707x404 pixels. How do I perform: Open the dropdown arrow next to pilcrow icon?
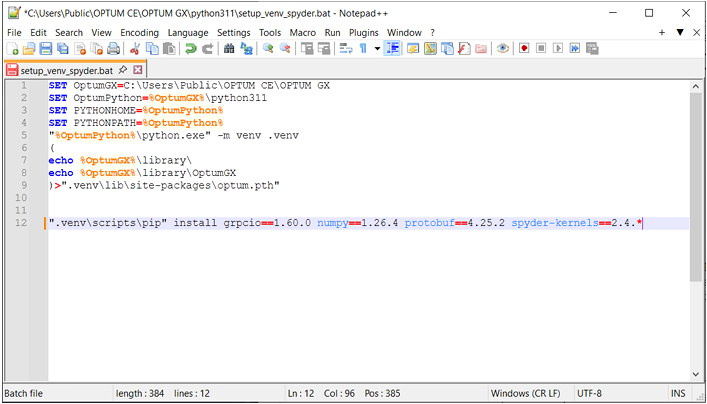point(377,48)
